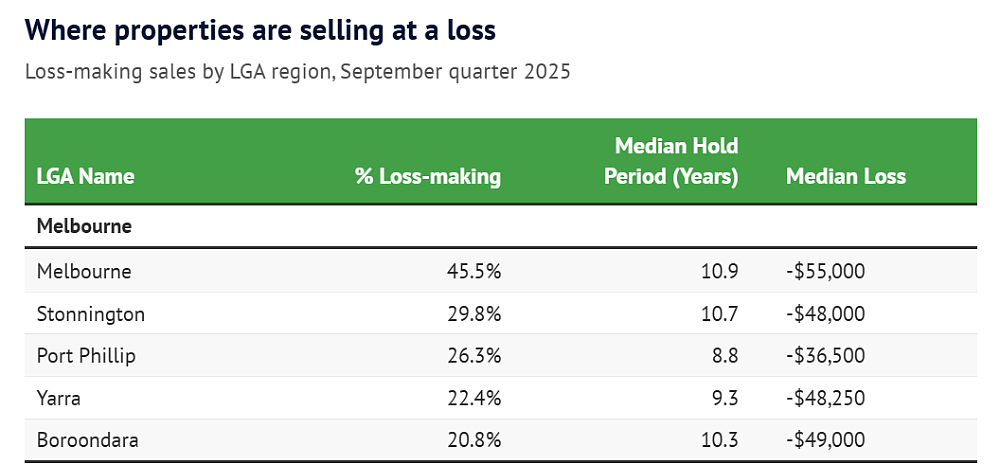Image resolution: width=1000 pixels, height=468 pixels.
Task: Select the 8.8 hold period value
Action: pyautogui.click(x=725, y=355)
